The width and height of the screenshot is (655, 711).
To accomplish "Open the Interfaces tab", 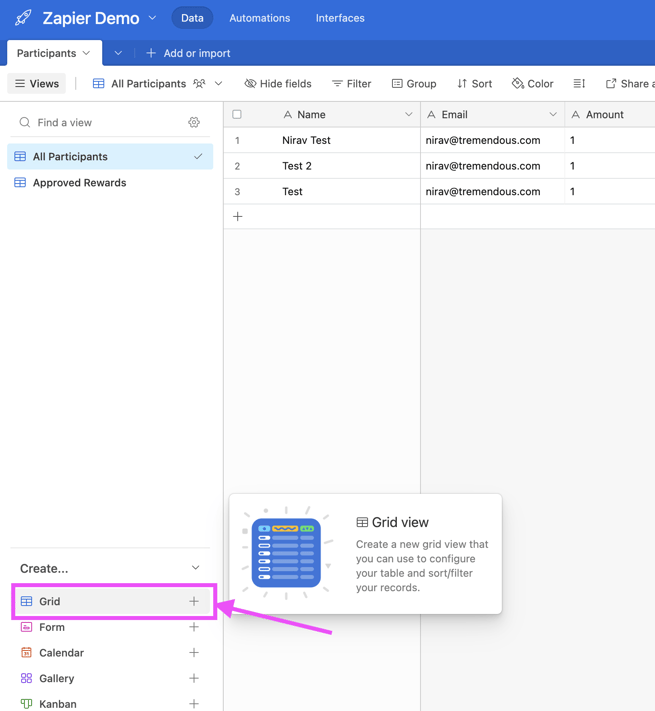I will coord(340,18).
